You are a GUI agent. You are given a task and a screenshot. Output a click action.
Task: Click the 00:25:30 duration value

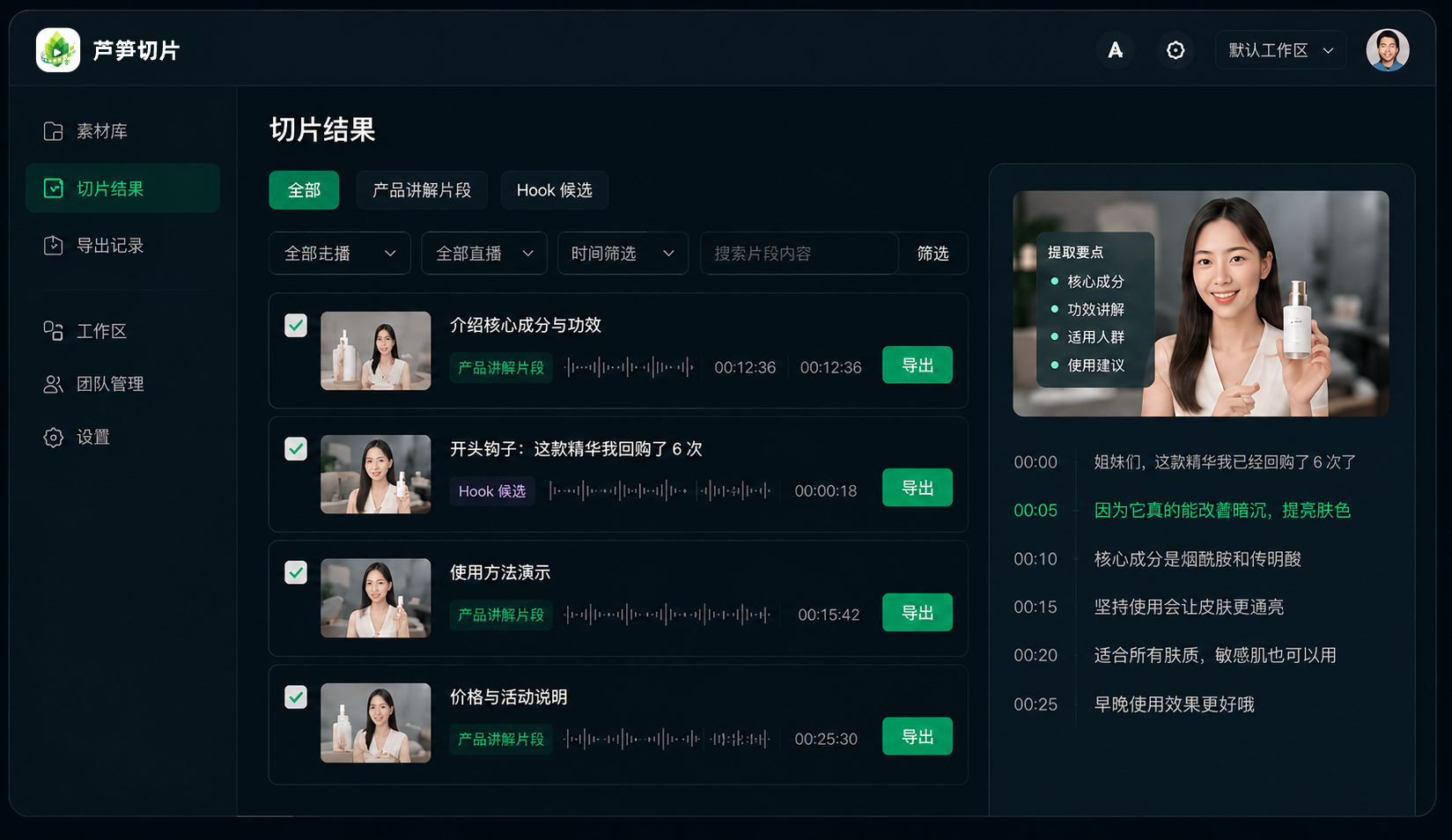pyautogui.click(x=826, y=739)
